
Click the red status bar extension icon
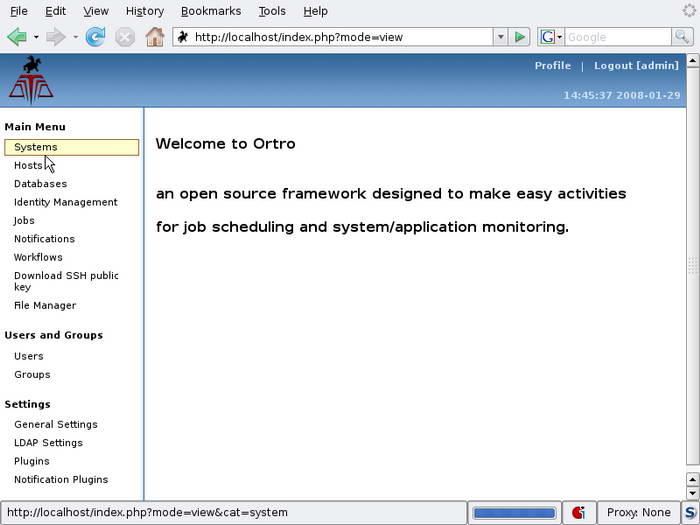pyautogui.click(x=579, y=512)
